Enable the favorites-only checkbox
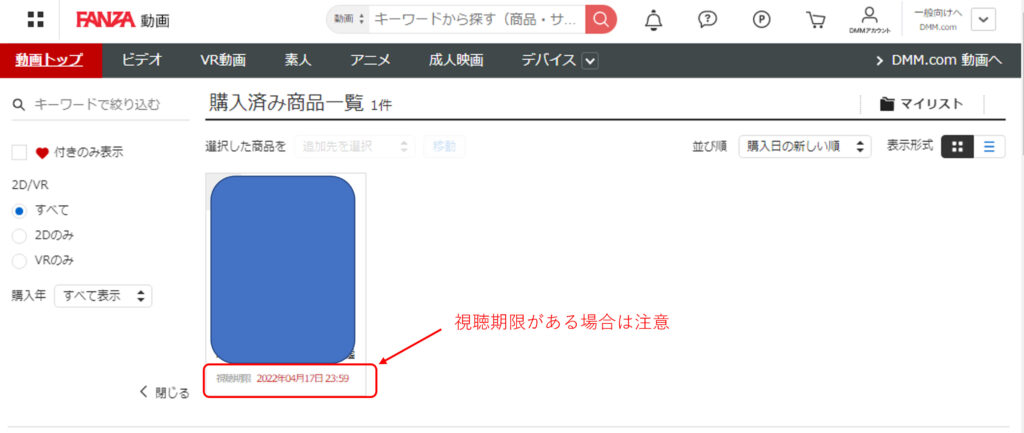Screen dimensions: 1024x433 tap(19, 153)
